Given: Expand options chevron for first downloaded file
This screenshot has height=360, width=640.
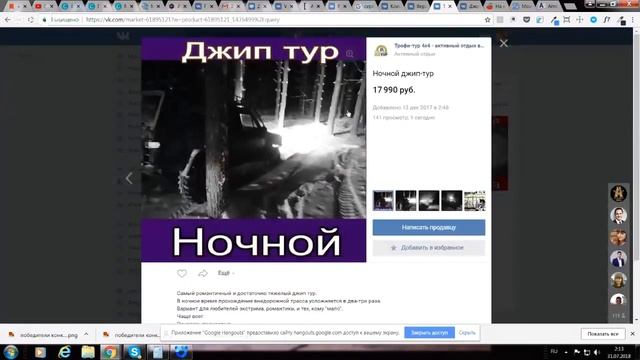Looking at the screenshot, I should click(x=86, y=334).
